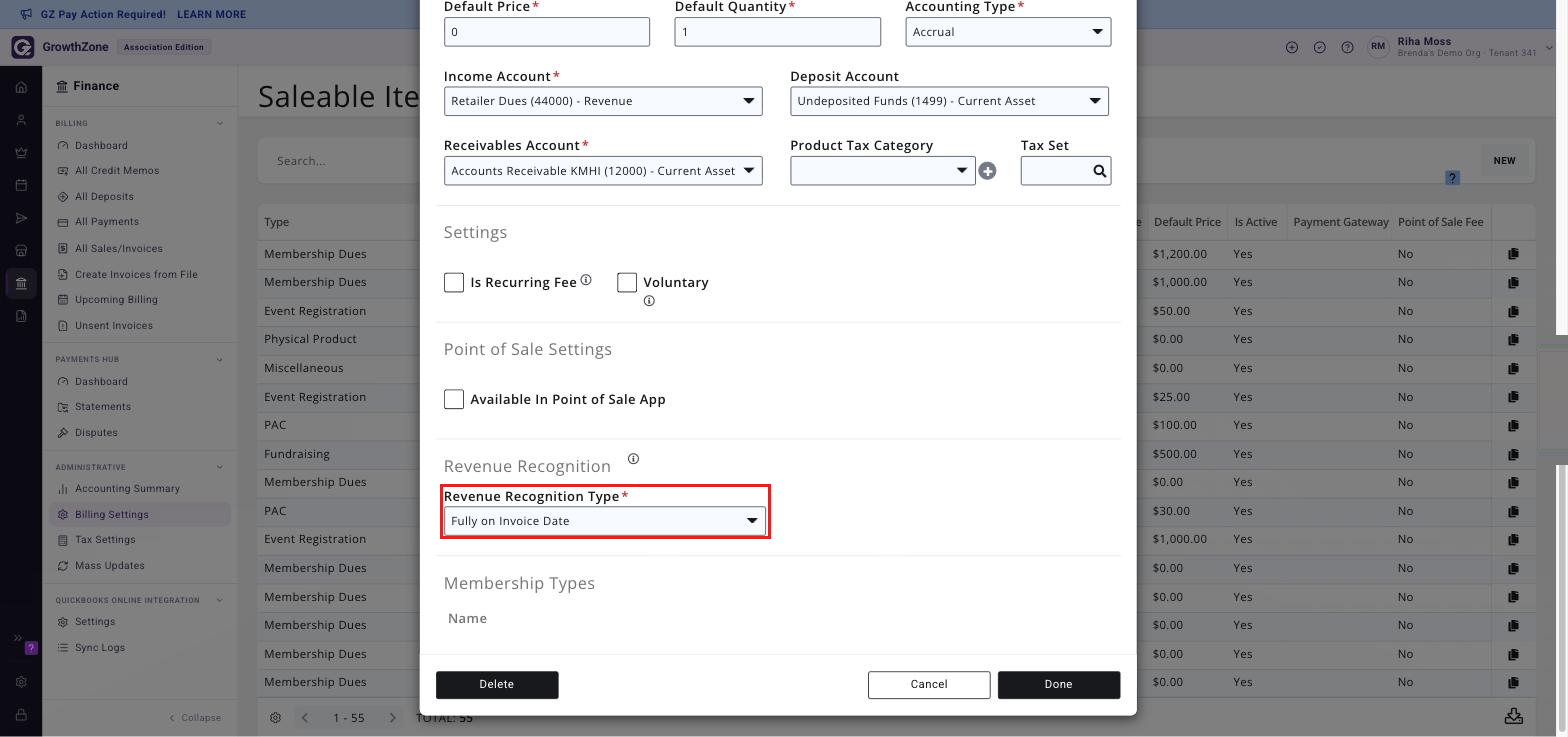Open the contacts person icon in left rail

[x=21, y=120]
